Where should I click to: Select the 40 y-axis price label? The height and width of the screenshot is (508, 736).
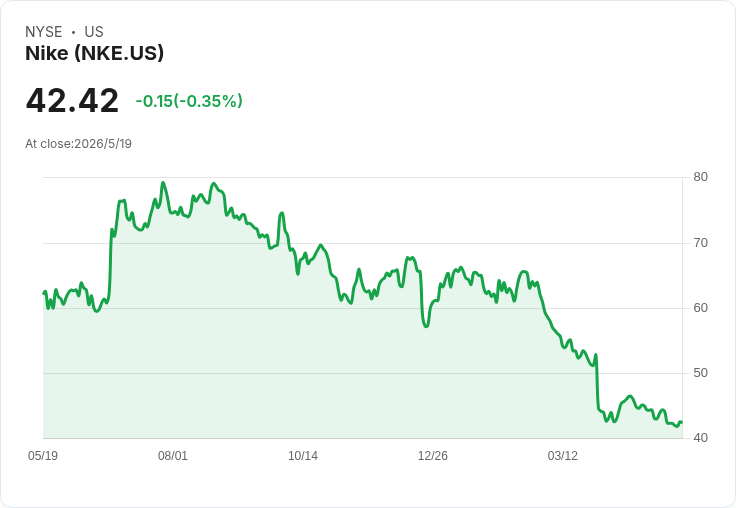click(700, 438)
